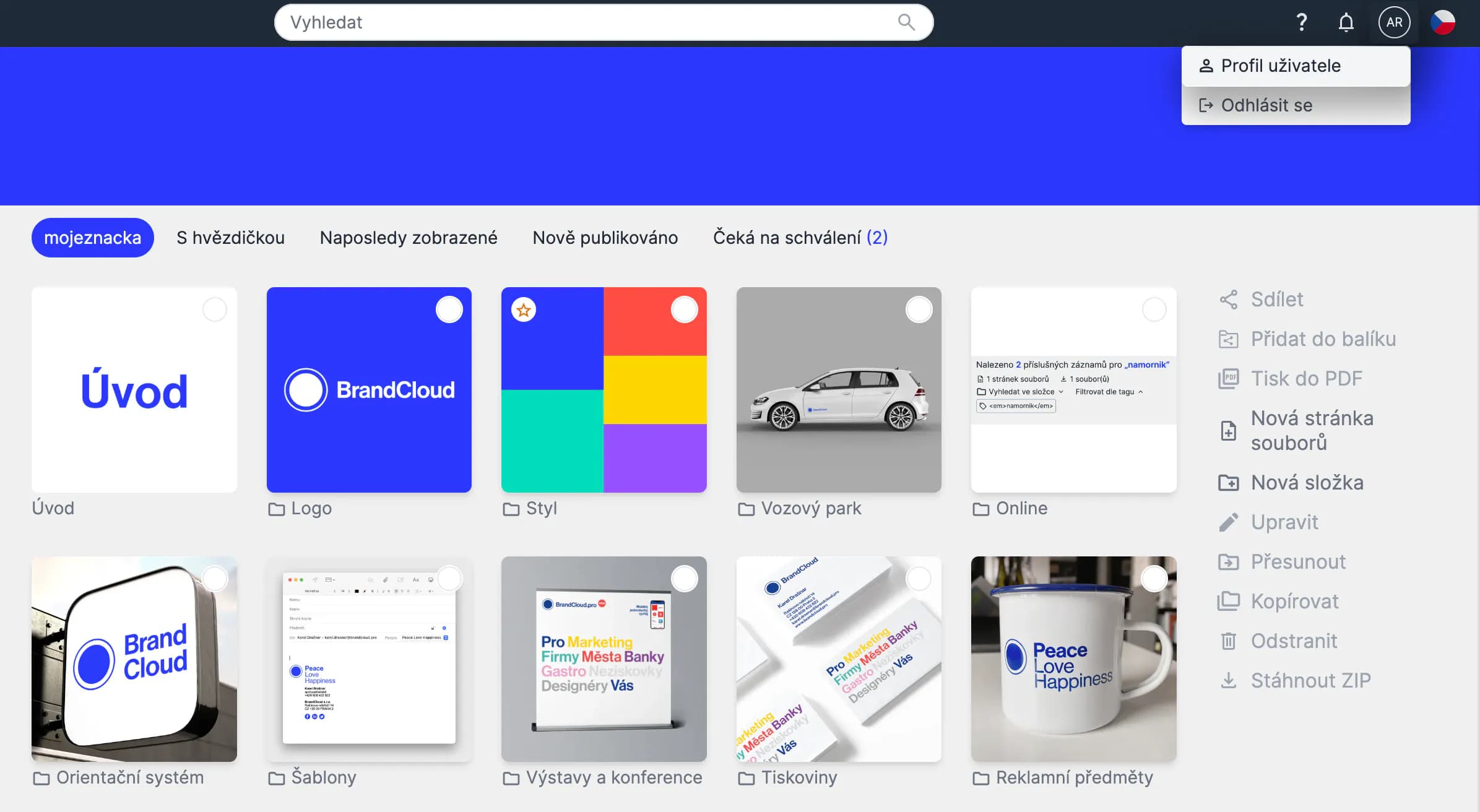Click the Sdílet share icon
Image resolution: width=1480 pixels, height=812 pixels.
click(1228, 300)
